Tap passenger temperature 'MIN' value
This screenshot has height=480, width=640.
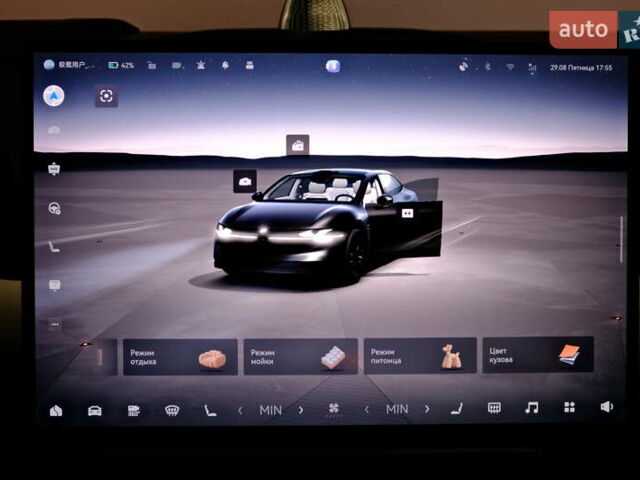click(397, 409)
